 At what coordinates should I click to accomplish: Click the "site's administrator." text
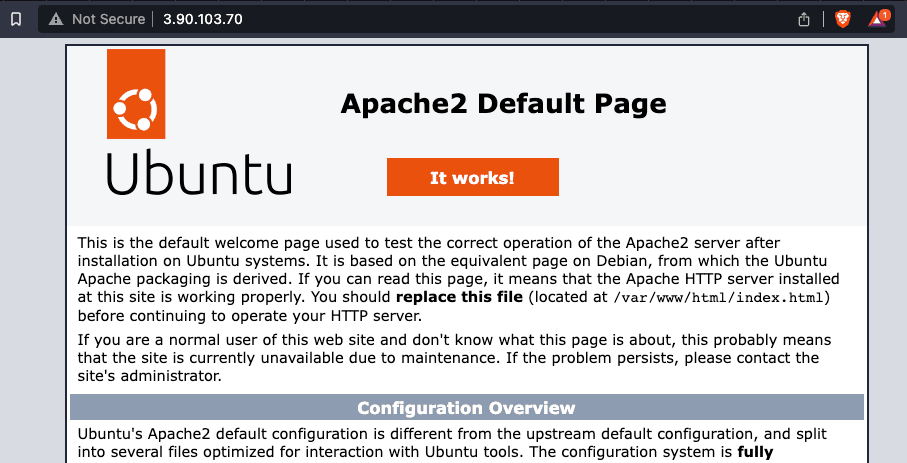[149, 376]
